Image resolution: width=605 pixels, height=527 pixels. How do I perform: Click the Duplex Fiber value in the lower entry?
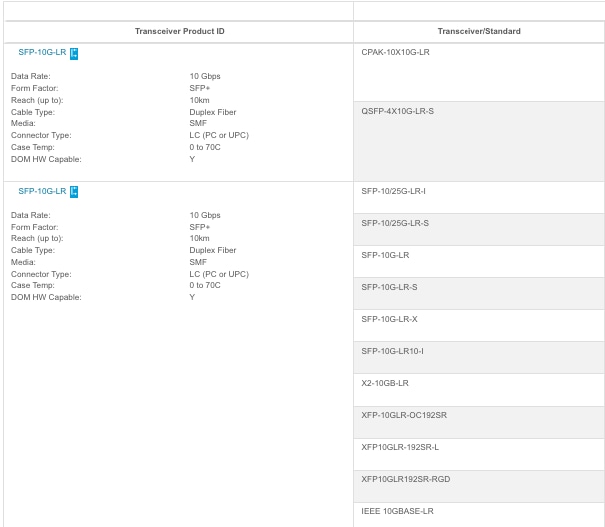(213, 250)
